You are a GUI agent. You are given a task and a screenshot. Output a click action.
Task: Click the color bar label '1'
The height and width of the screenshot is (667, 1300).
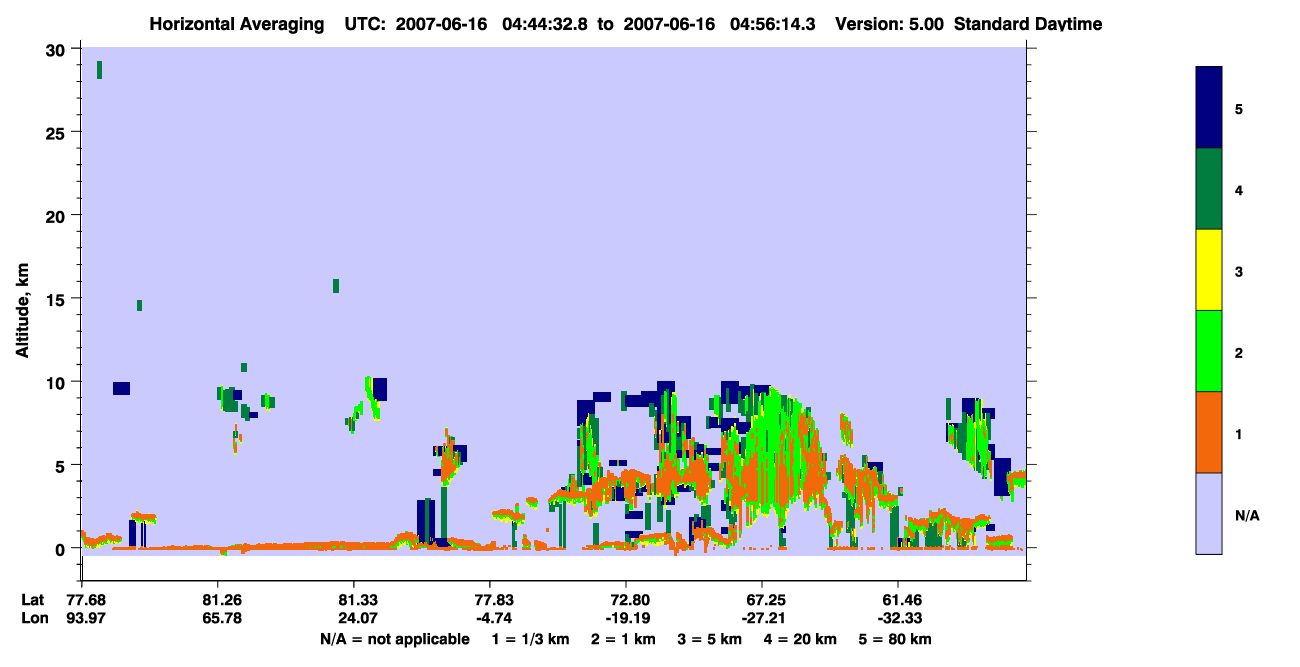[x=1239, y=434]
